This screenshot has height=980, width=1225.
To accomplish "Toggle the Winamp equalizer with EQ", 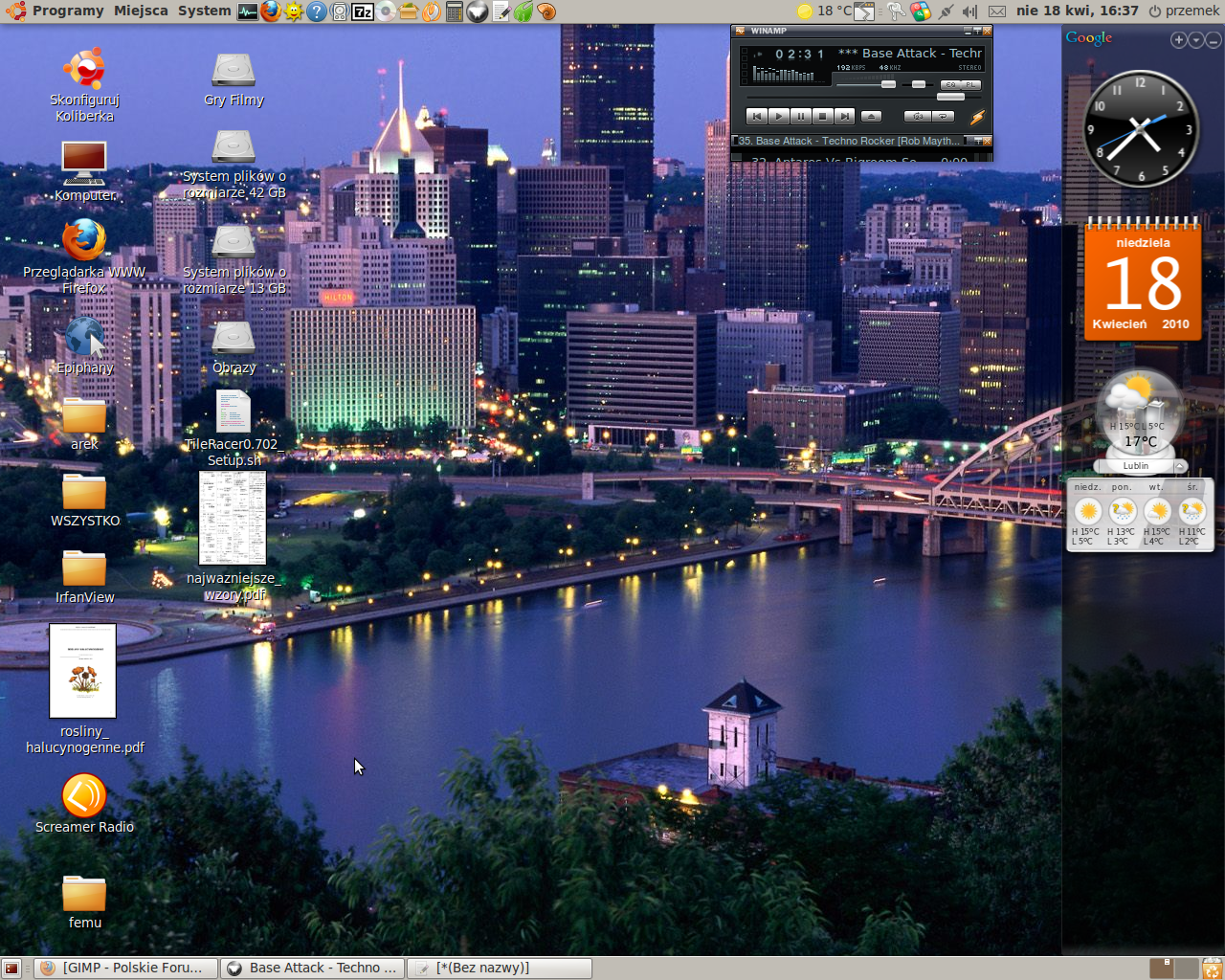I will pyautogui.click(x=950, y=84).
